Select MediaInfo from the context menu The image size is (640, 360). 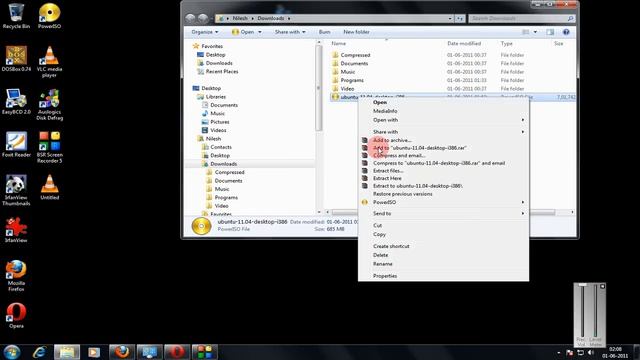tap(443, 111)
